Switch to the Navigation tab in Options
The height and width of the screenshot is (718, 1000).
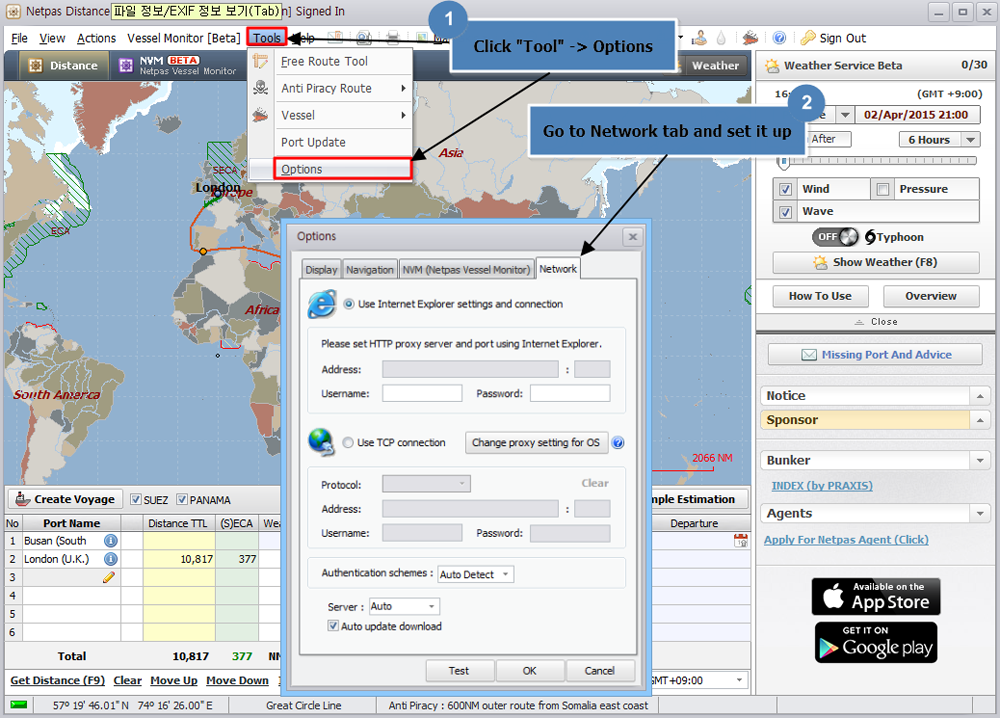[370, 270]
